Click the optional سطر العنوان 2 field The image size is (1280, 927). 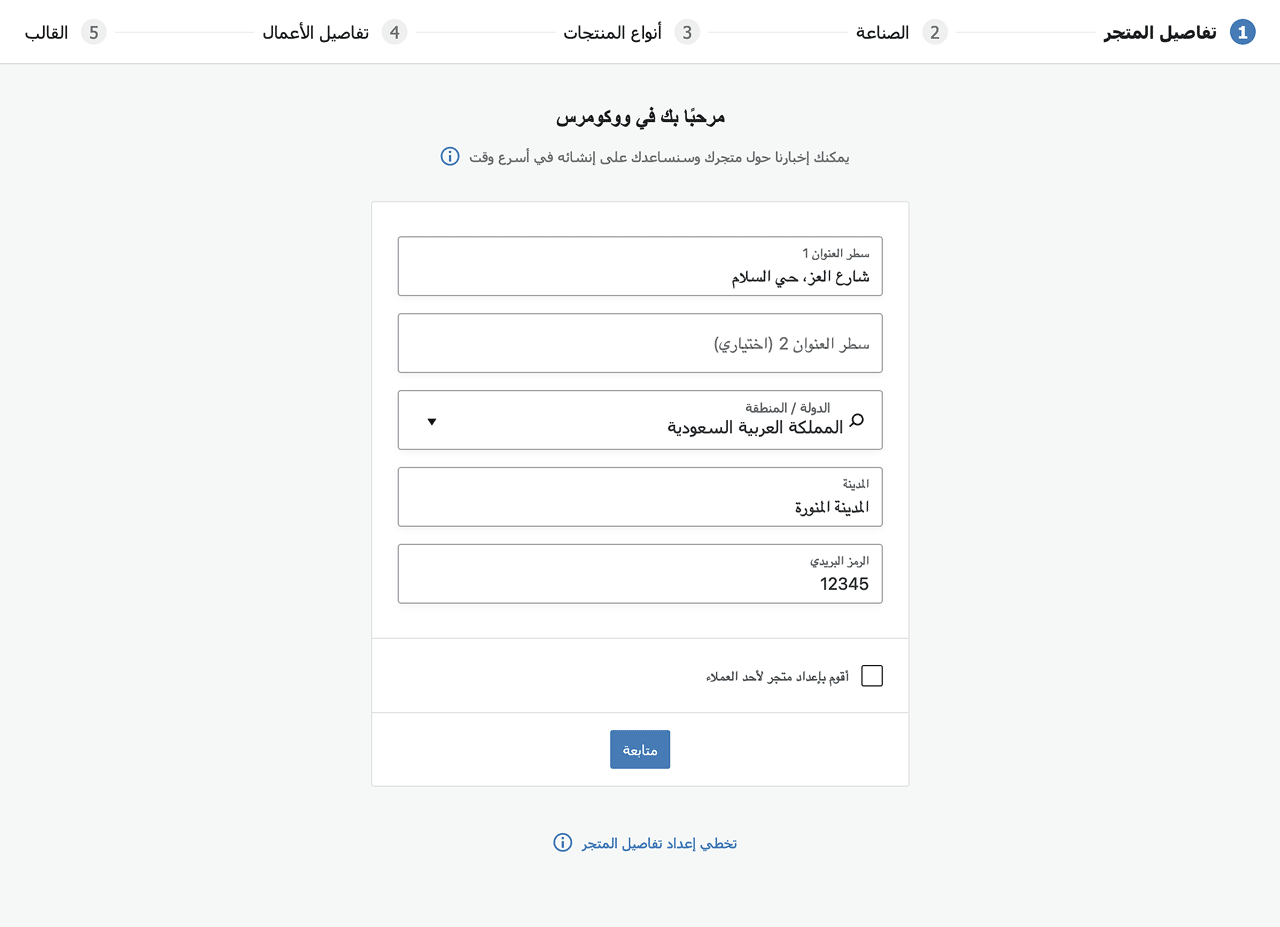[640, 342]
